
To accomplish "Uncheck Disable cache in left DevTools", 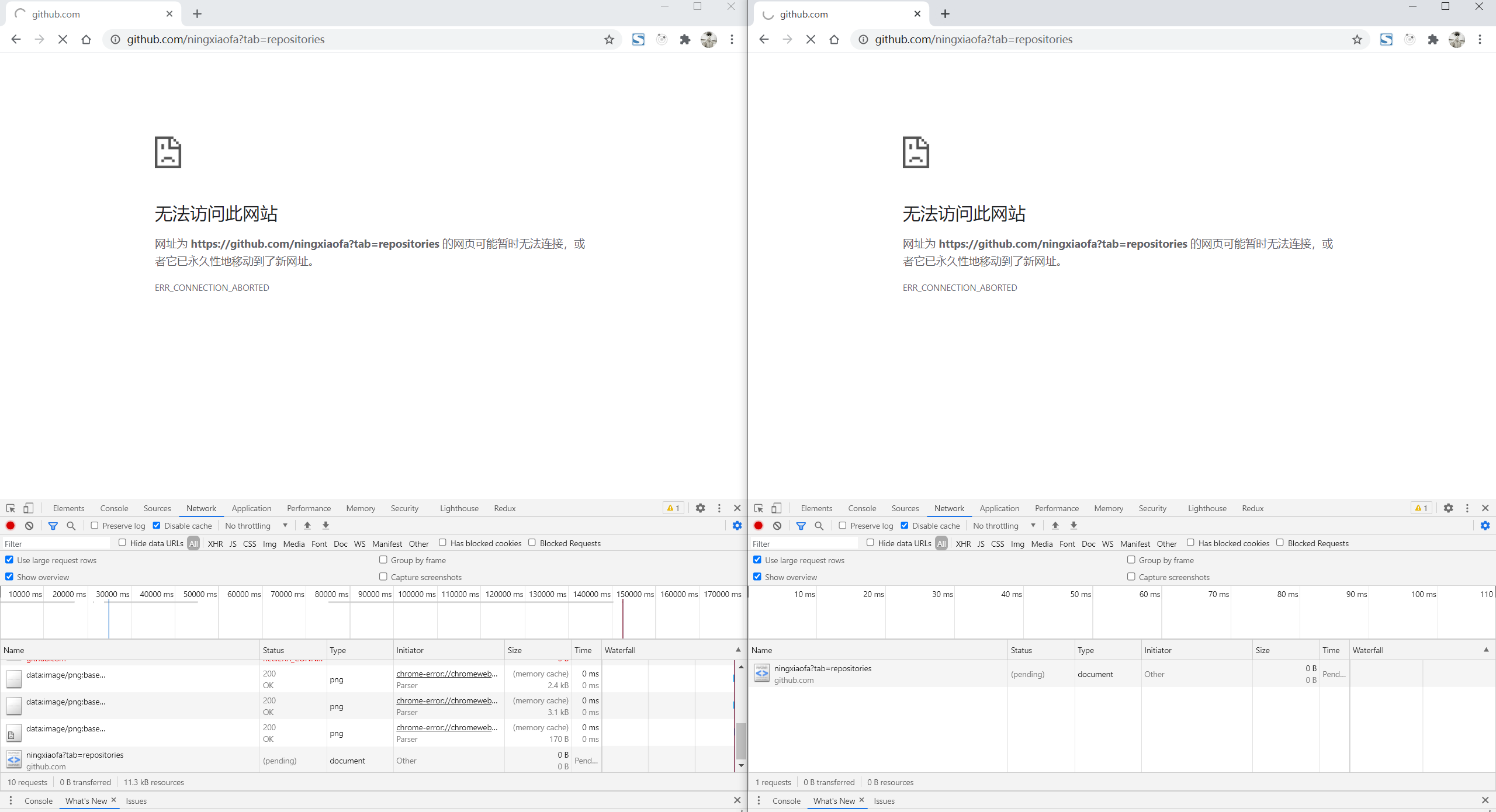I will pos(157,526).
